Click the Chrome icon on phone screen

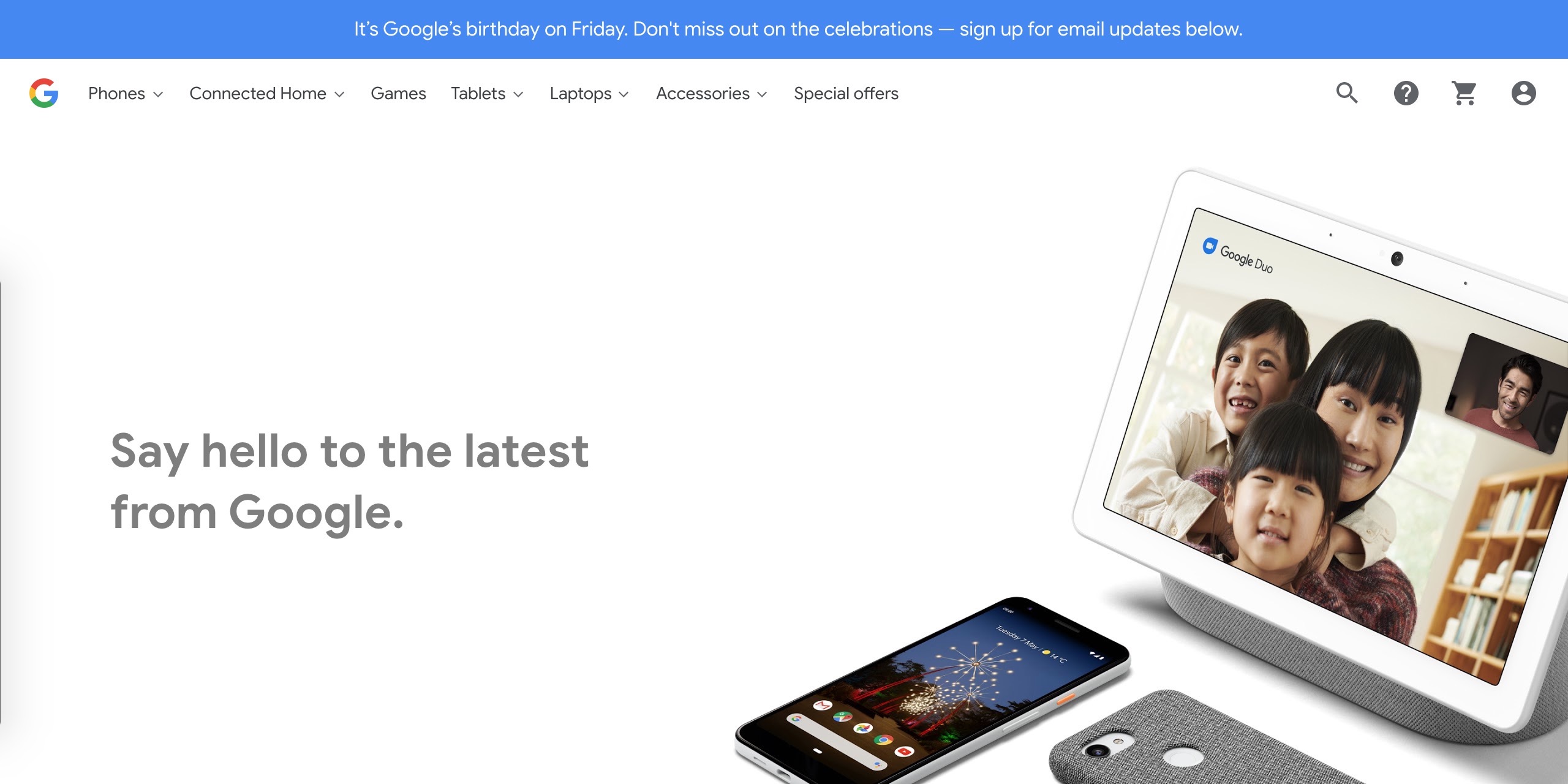coord(883,740)
